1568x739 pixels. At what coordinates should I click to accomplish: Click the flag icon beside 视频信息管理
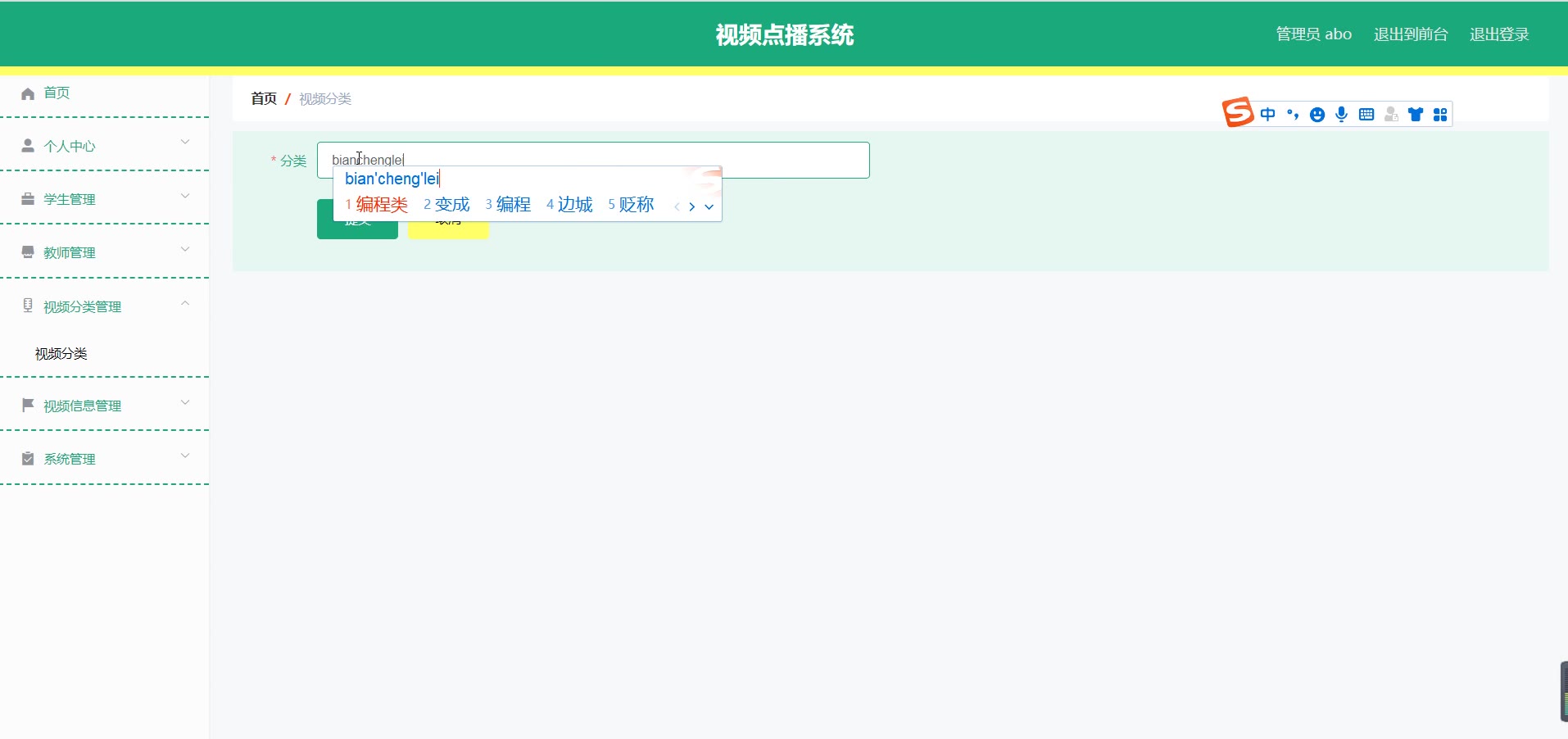(28, 405)
